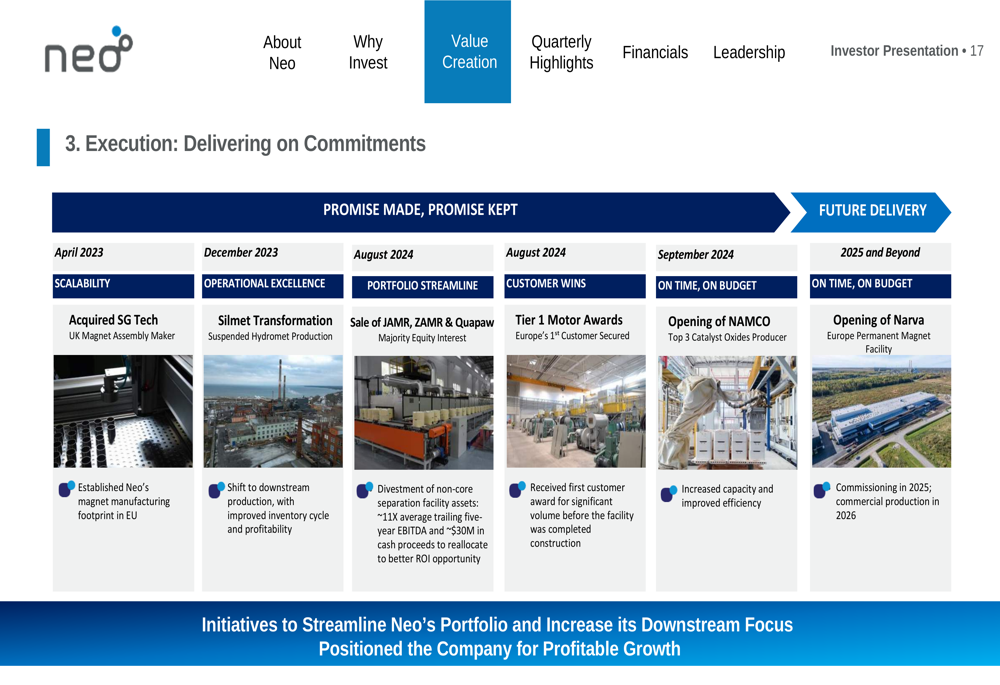
Task: Click the Operational Excellence category bar
Action: 273,284
